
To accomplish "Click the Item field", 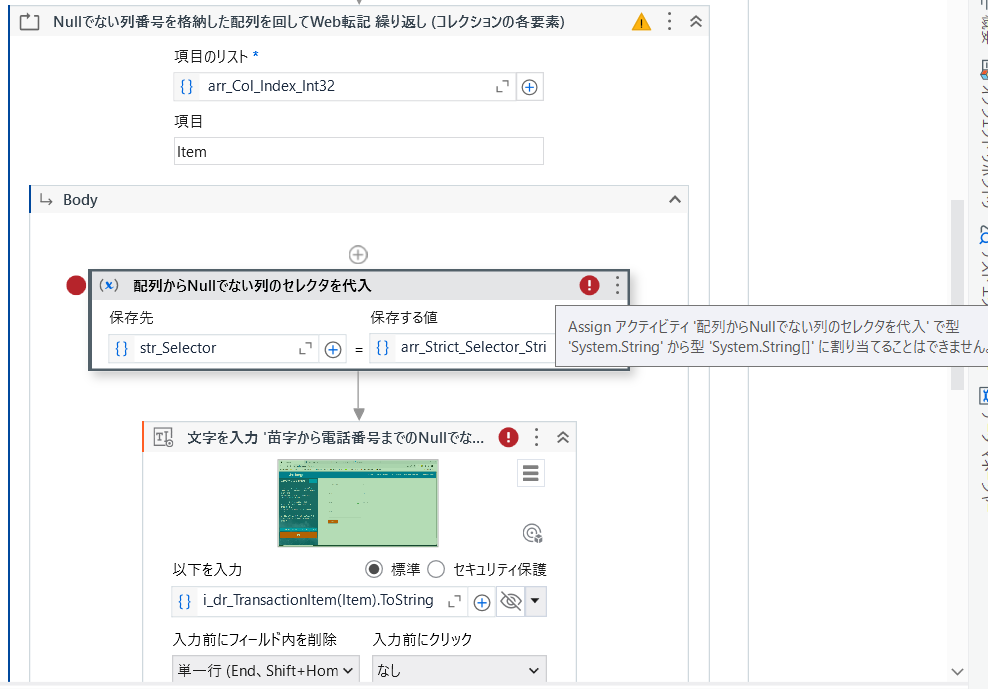I will (x=359, y=151).
